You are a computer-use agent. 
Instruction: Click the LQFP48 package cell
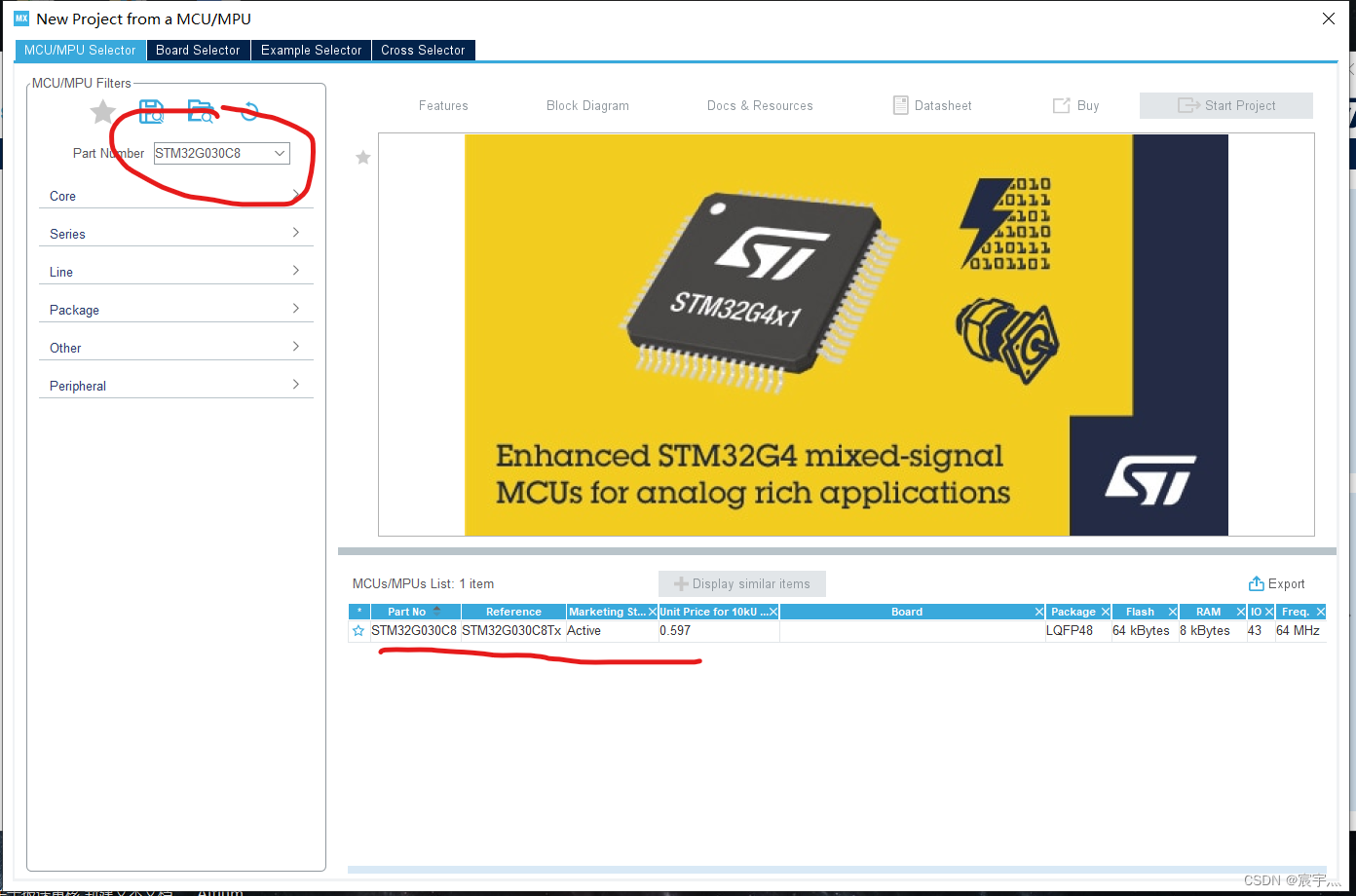(x=1077, y=631)
